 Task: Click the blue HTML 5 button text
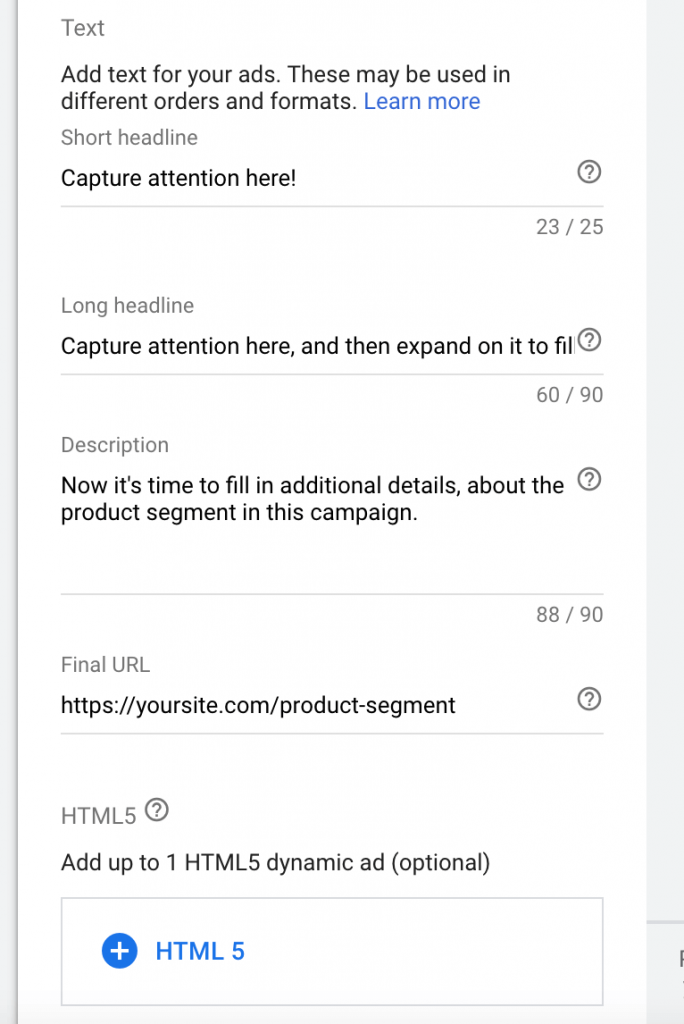[200, 951]
